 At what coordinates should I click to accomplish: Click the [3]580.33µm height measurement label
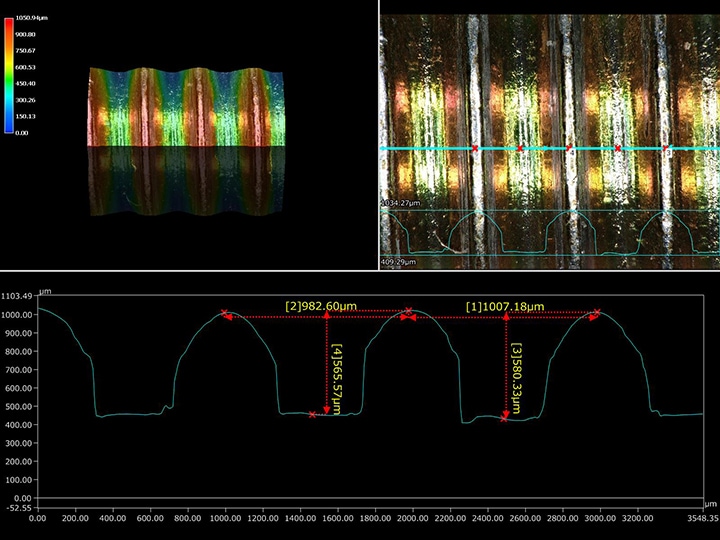click(518, 368)
